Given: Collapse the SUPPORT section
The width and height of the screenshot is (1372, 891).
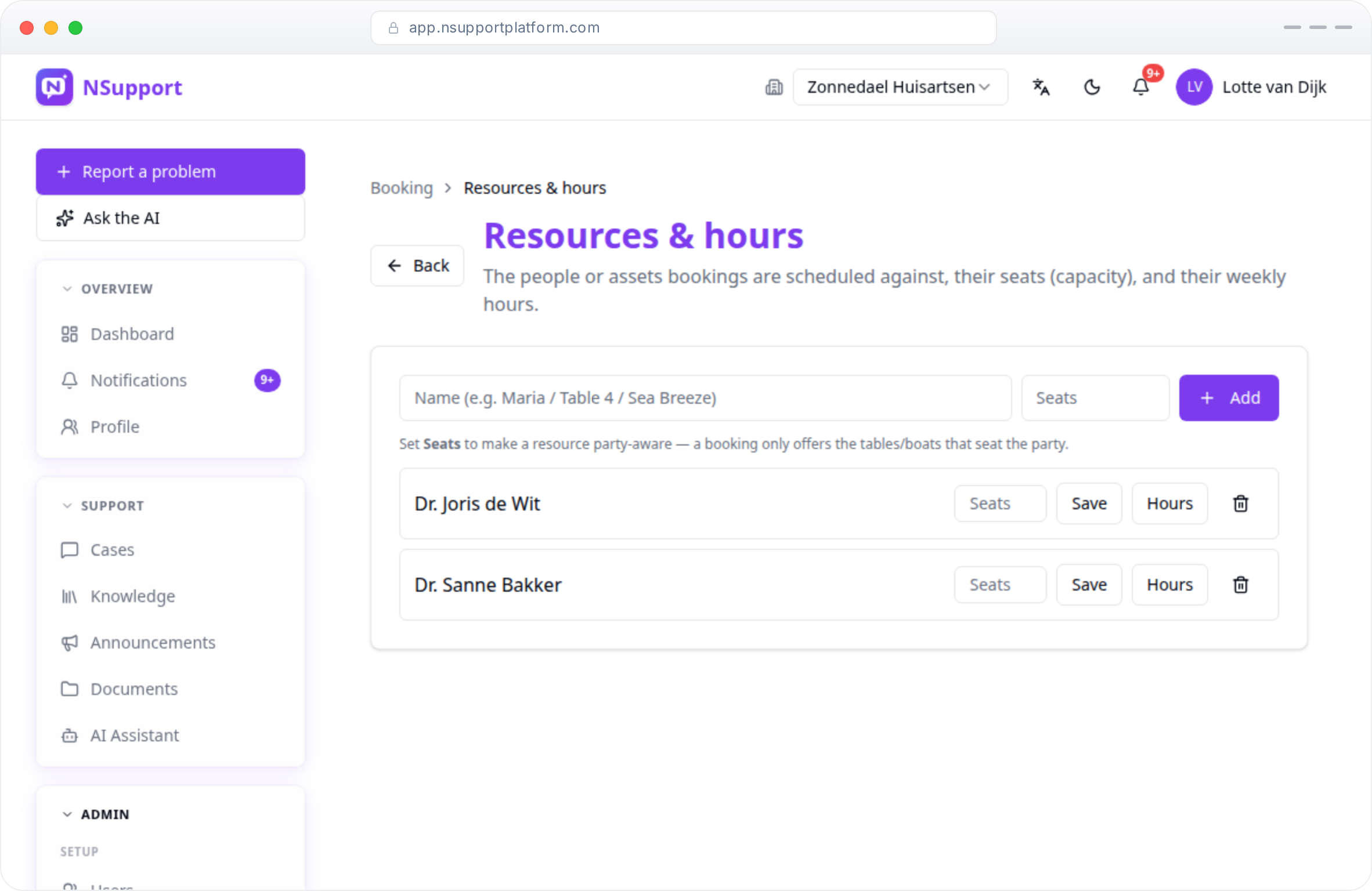Looking at the screenshot, I should click(x=103, y=506).
